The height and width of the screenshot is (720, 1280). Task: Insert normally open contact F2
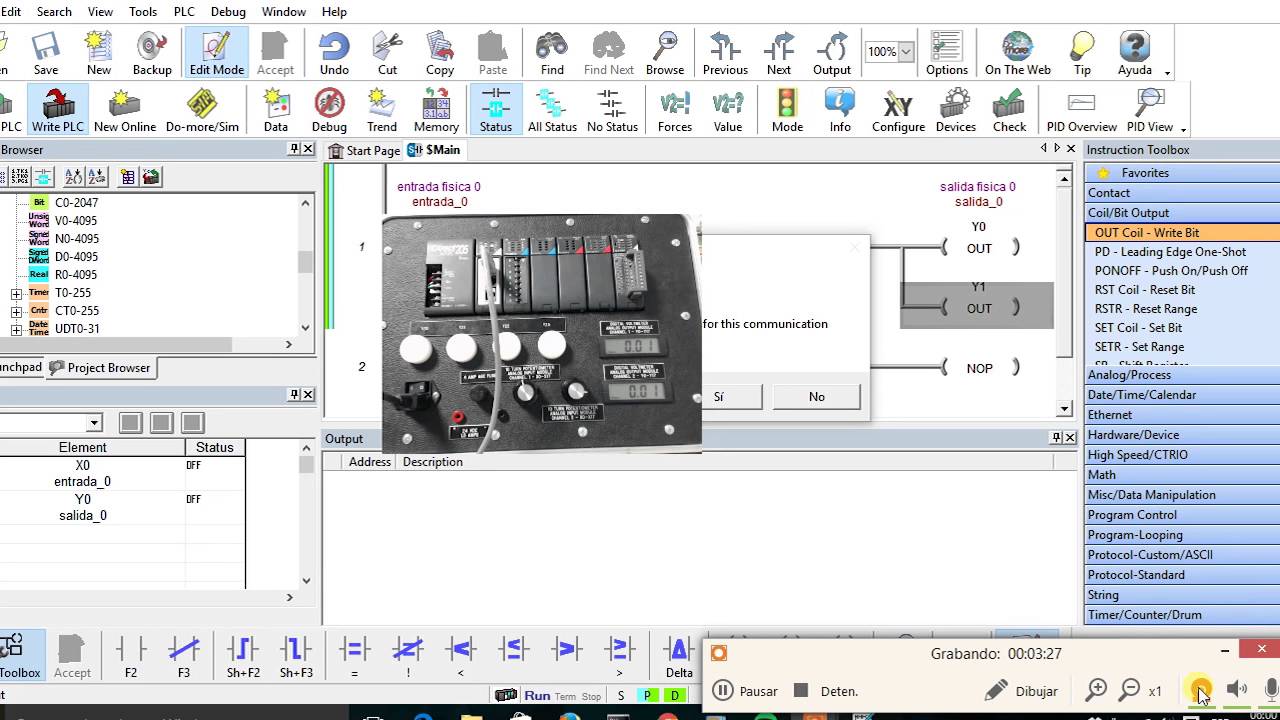[x=131, y=656]
